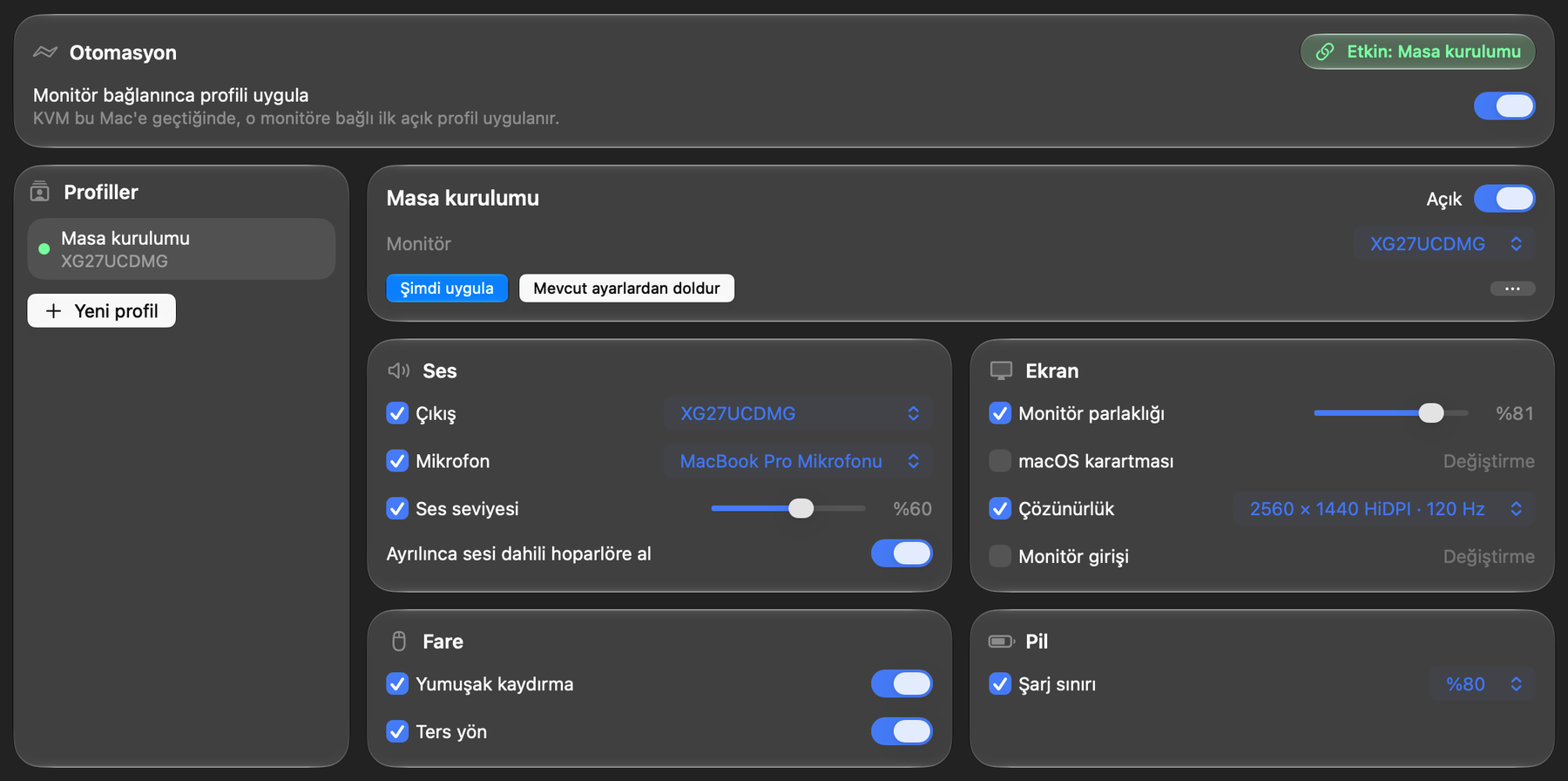Click Değiştirme beside macOS karartması
The width and height of the screenshot is (1568, 781).
coord(1489,461)
